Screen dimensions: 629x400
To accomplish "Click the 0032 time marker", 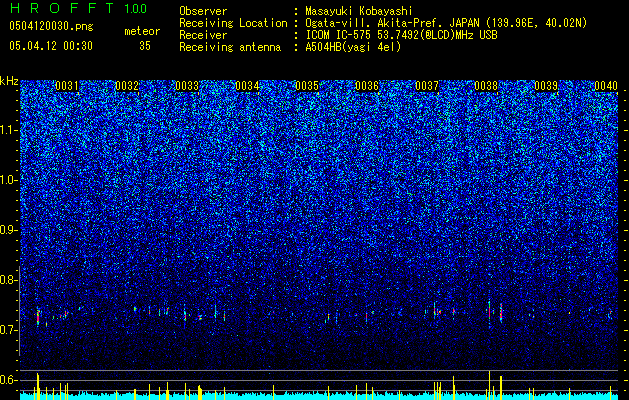I will pyautogui.click(x=127, y=86).
